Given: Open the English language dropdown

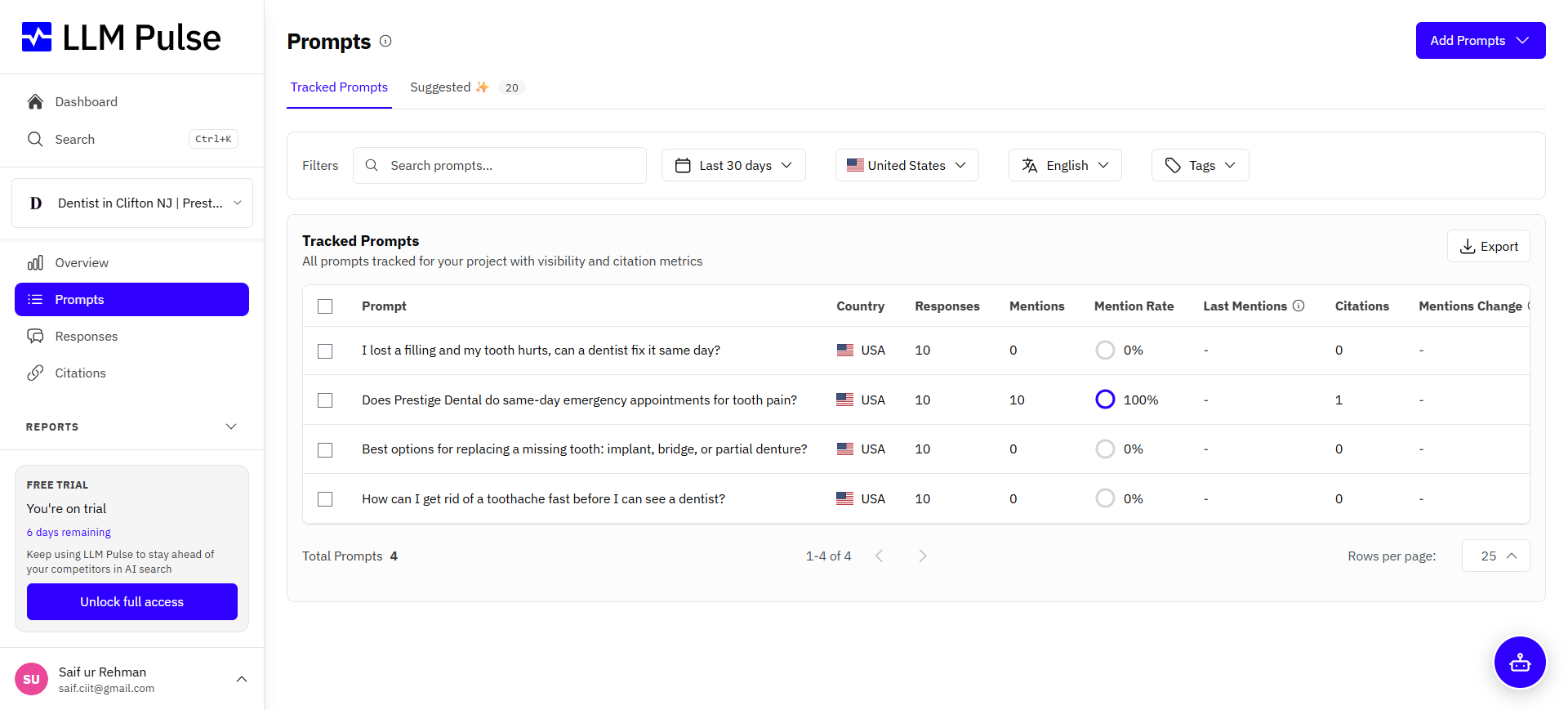Looking at the screenshot, I should tap(1065, 165).
